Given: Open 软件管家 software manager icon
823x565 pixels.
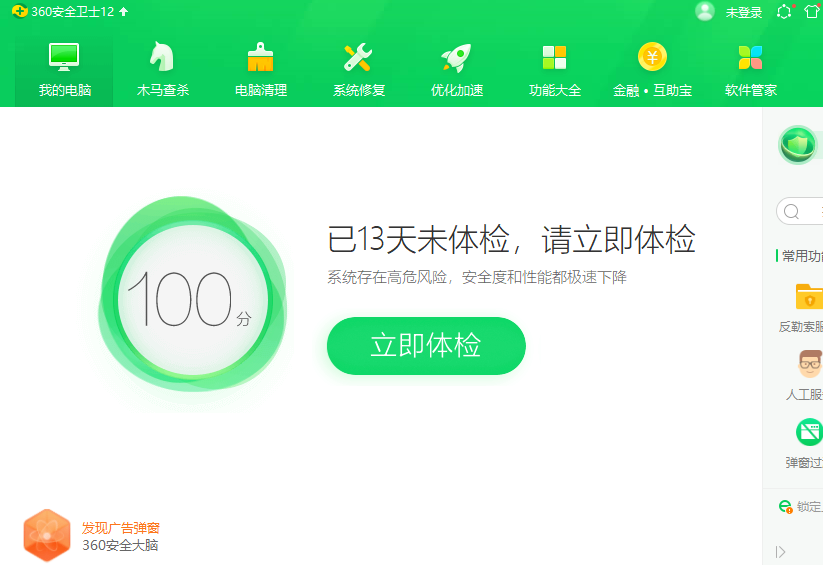Looking at the screenshot, I should pyautogui.click(x=750, y=58).
